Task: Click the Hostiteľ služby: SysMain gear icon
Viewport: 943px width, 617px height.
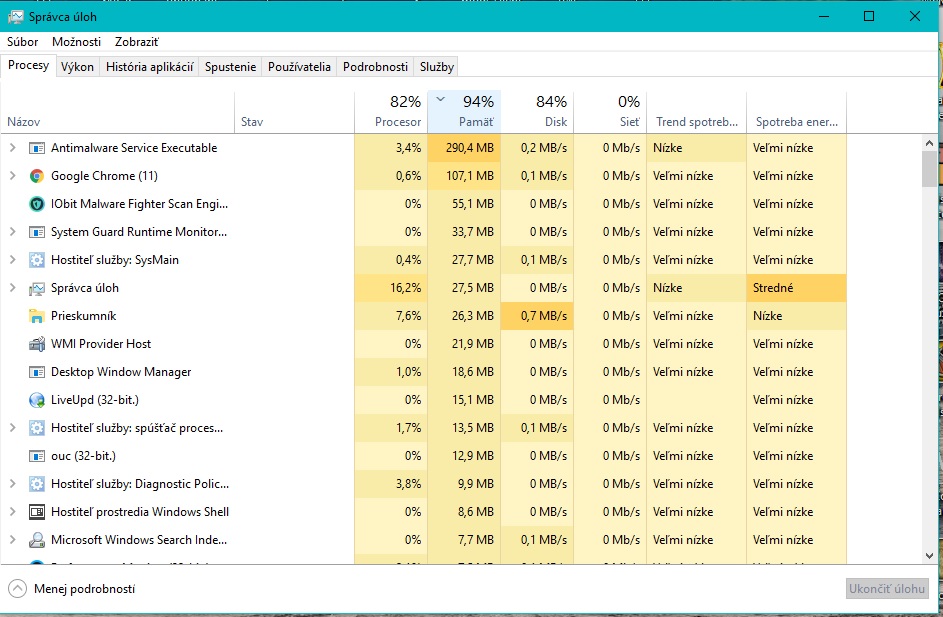Action: point(37,260)
